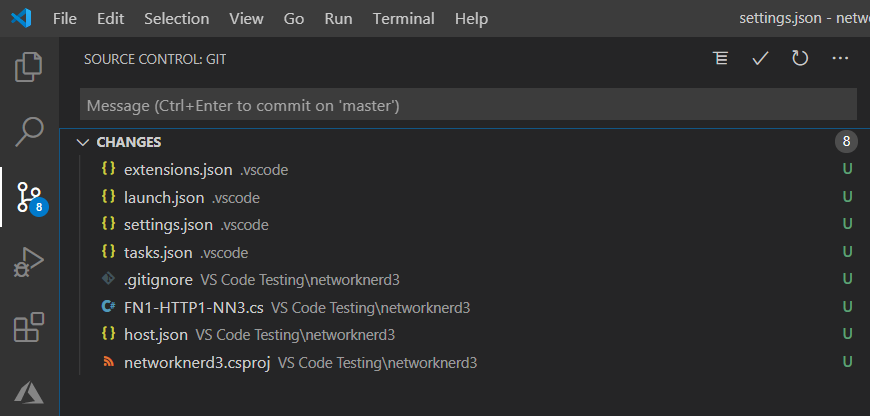This screenshot has width=870, height=416.
Task: Click the '.vscode' path next to extensions.json
Action: [x=264, y=170]
